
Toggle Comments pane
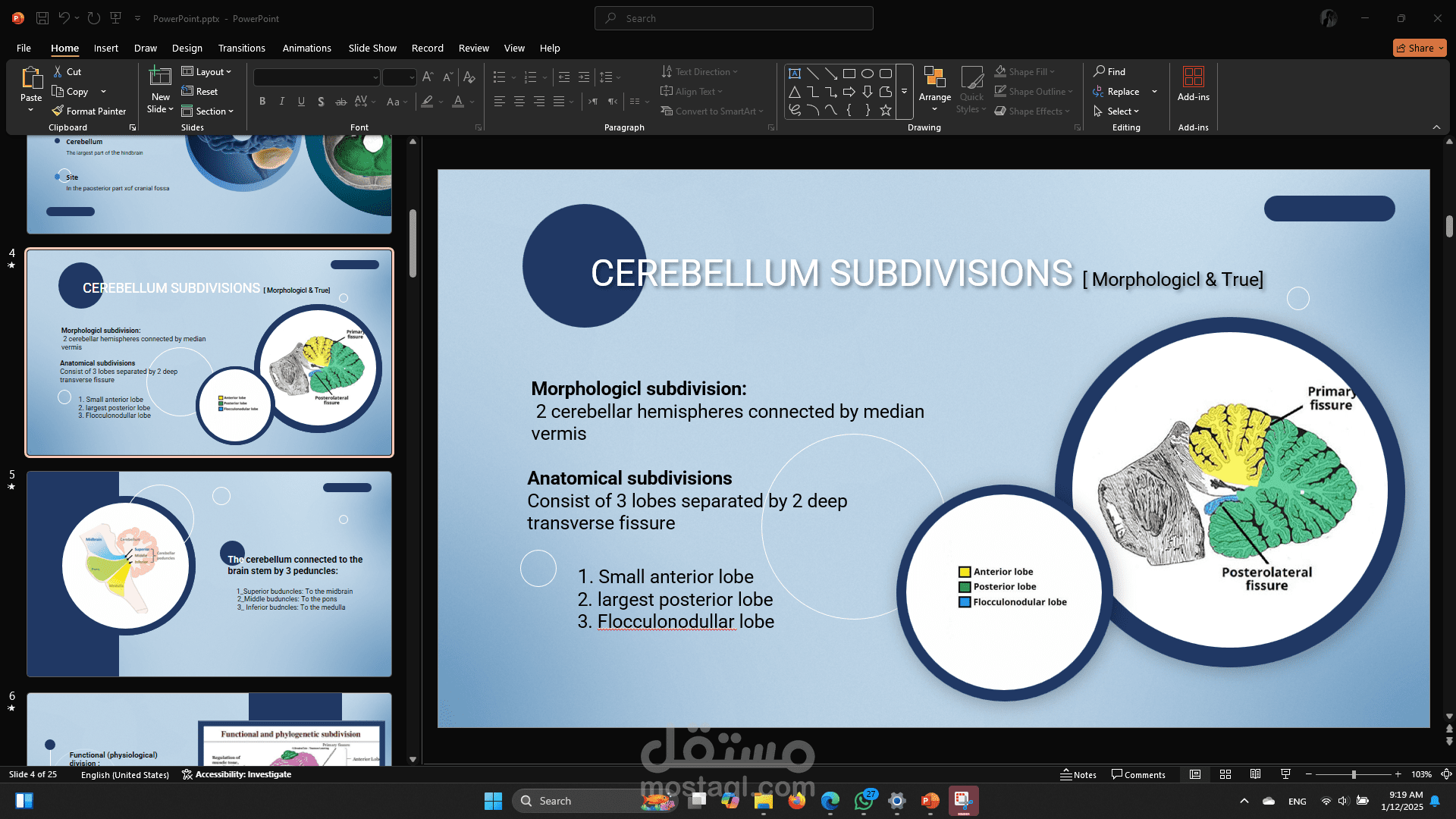pyautogui.click(x=1138, y=774)
